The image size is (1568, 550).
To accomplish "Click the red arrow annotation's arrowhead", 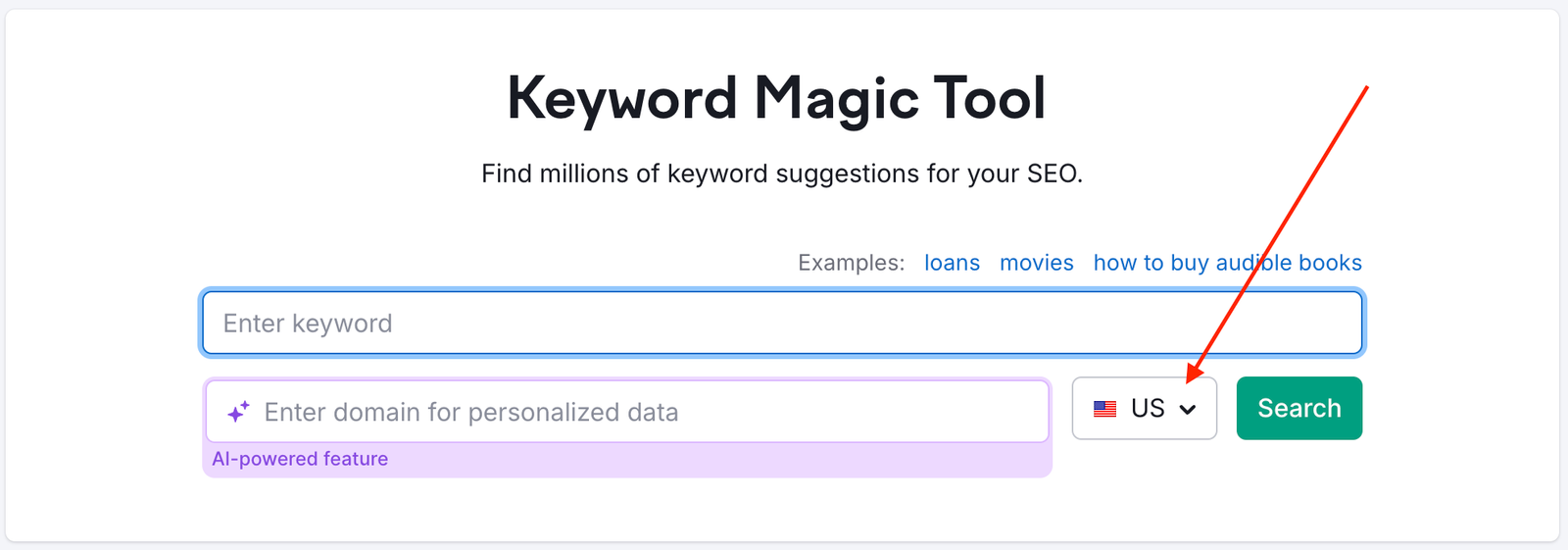I will click(x=1193, y=375).
